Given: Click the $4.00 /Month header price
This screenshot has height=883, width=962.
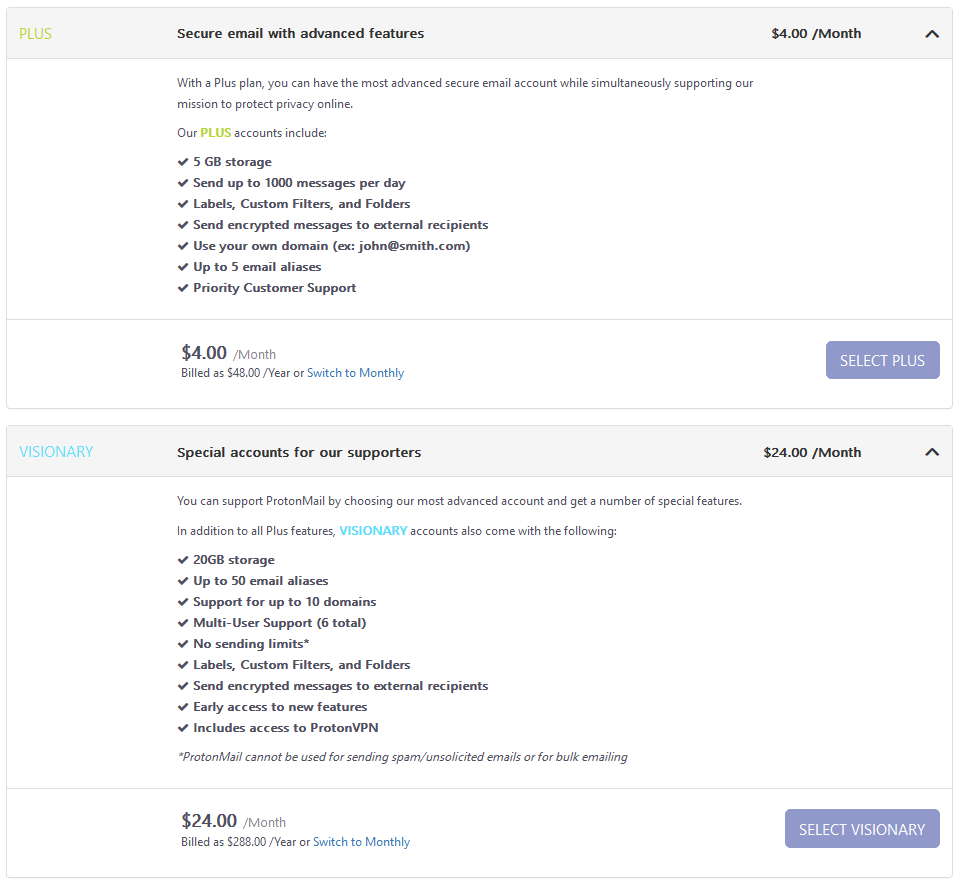Looking at the screenshot, I should tap(816, 34).
